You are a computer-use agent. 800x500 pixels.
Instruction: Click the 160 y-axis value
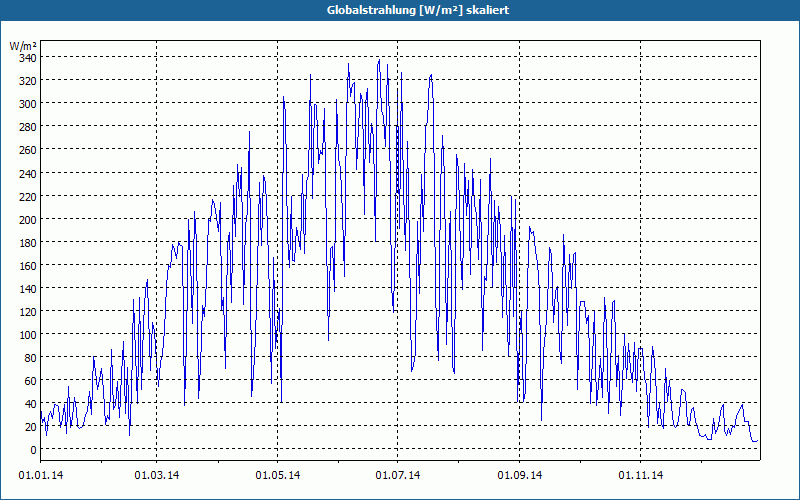(28, 266)
